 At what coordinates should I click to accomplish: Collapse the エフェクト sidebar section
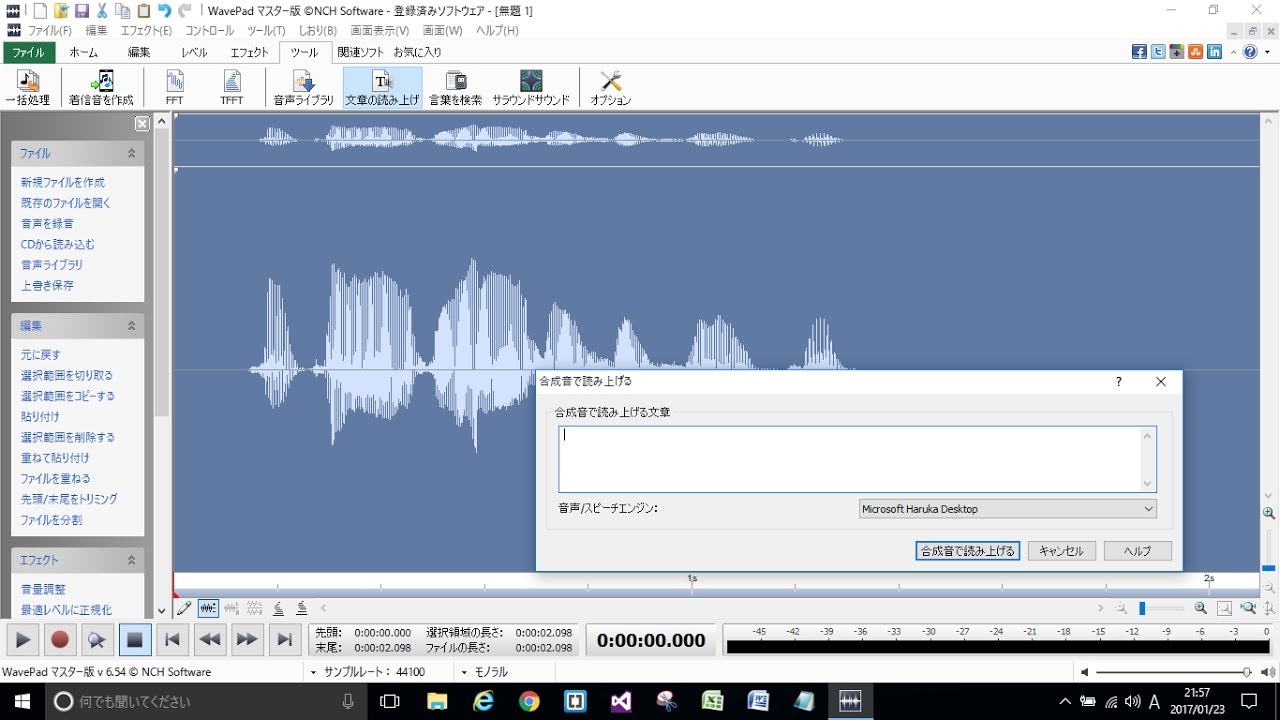click(131, 561)
